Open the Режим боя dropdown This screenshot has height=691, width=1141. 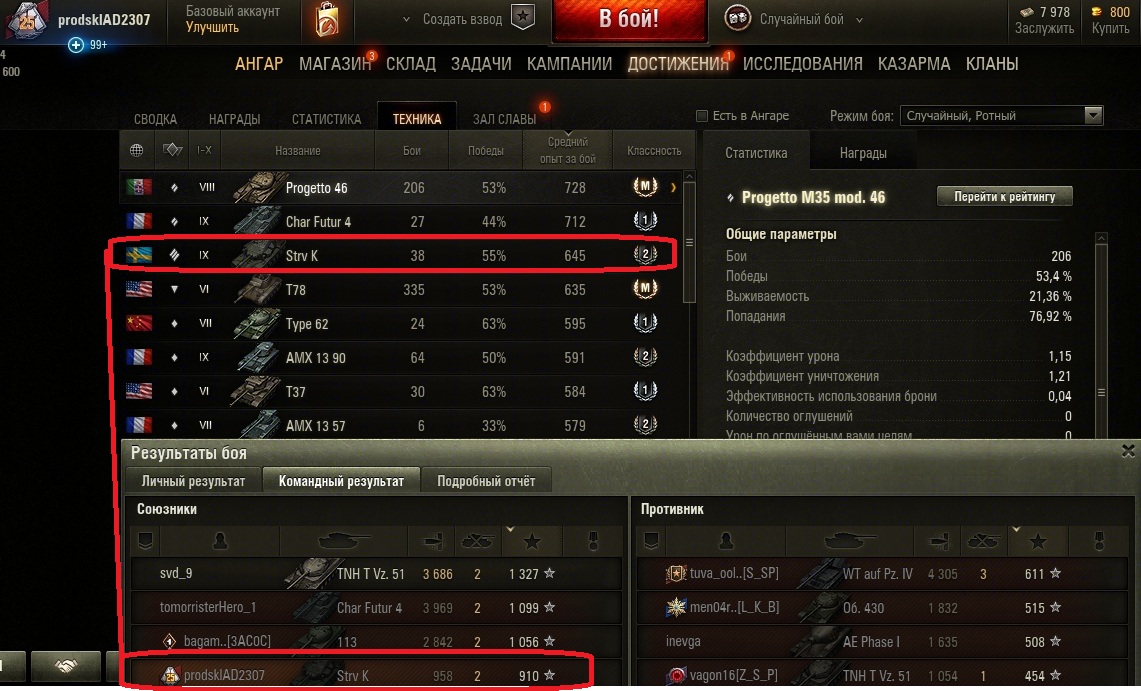1001,116
